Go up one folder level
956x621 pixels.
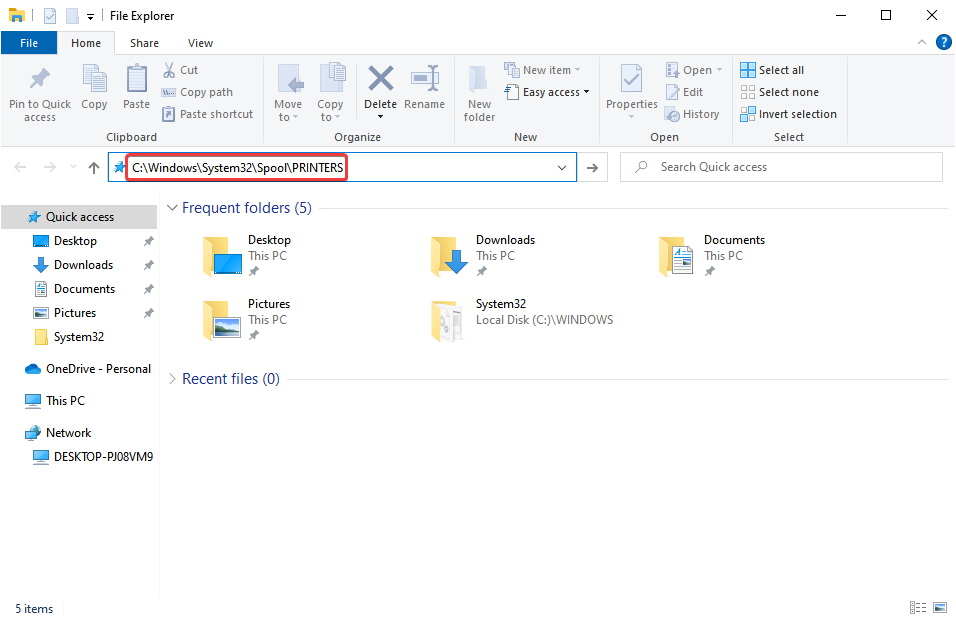93,167
